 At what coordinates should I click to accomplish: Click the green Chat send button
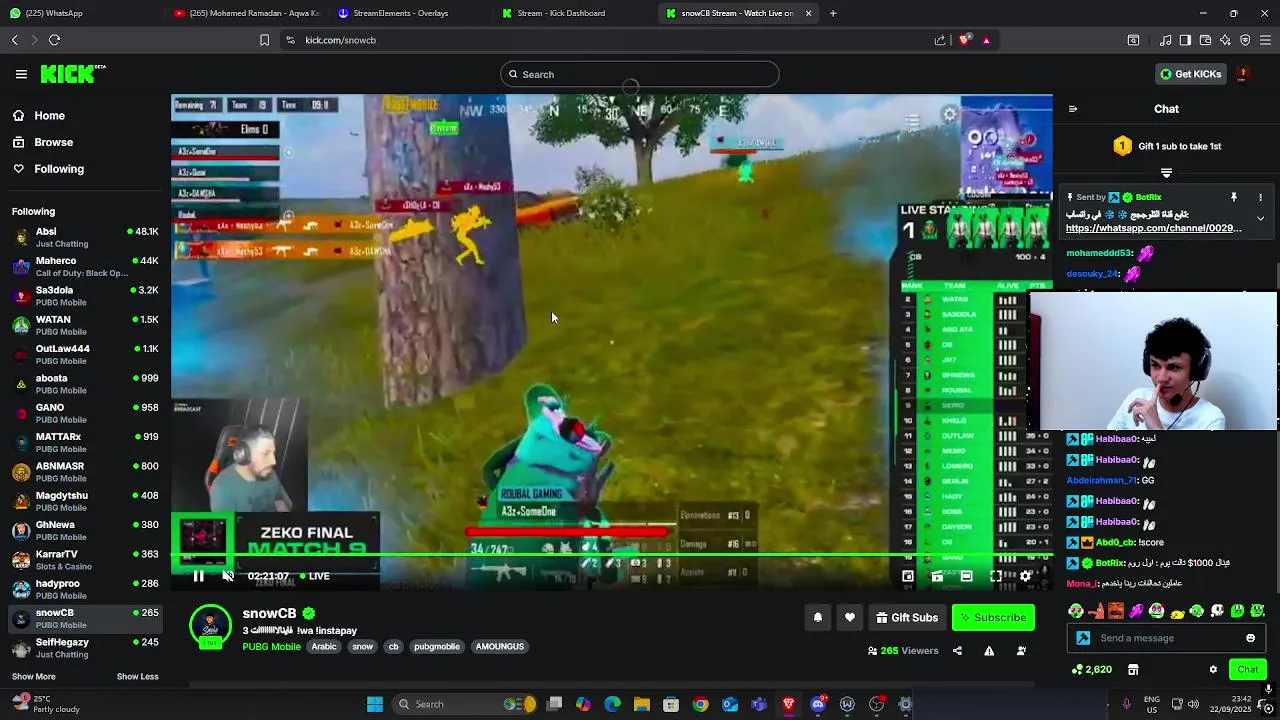point(1247,670)
